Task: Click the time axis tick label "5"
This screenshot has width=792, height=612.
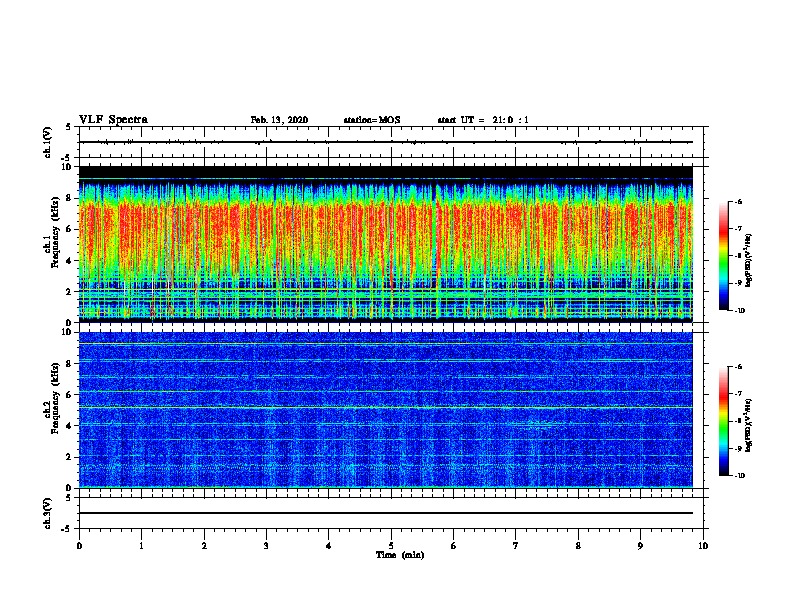Action: pos(391,546)
